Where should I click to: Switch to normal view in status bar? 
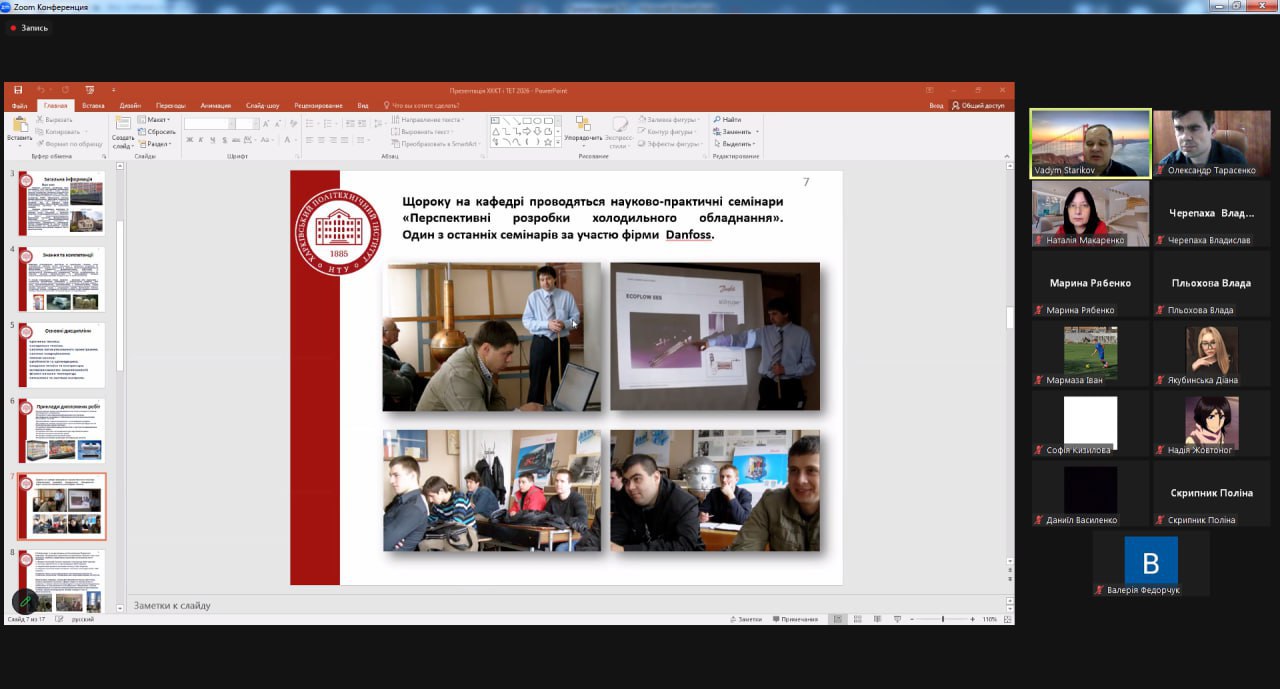[837, 619]
